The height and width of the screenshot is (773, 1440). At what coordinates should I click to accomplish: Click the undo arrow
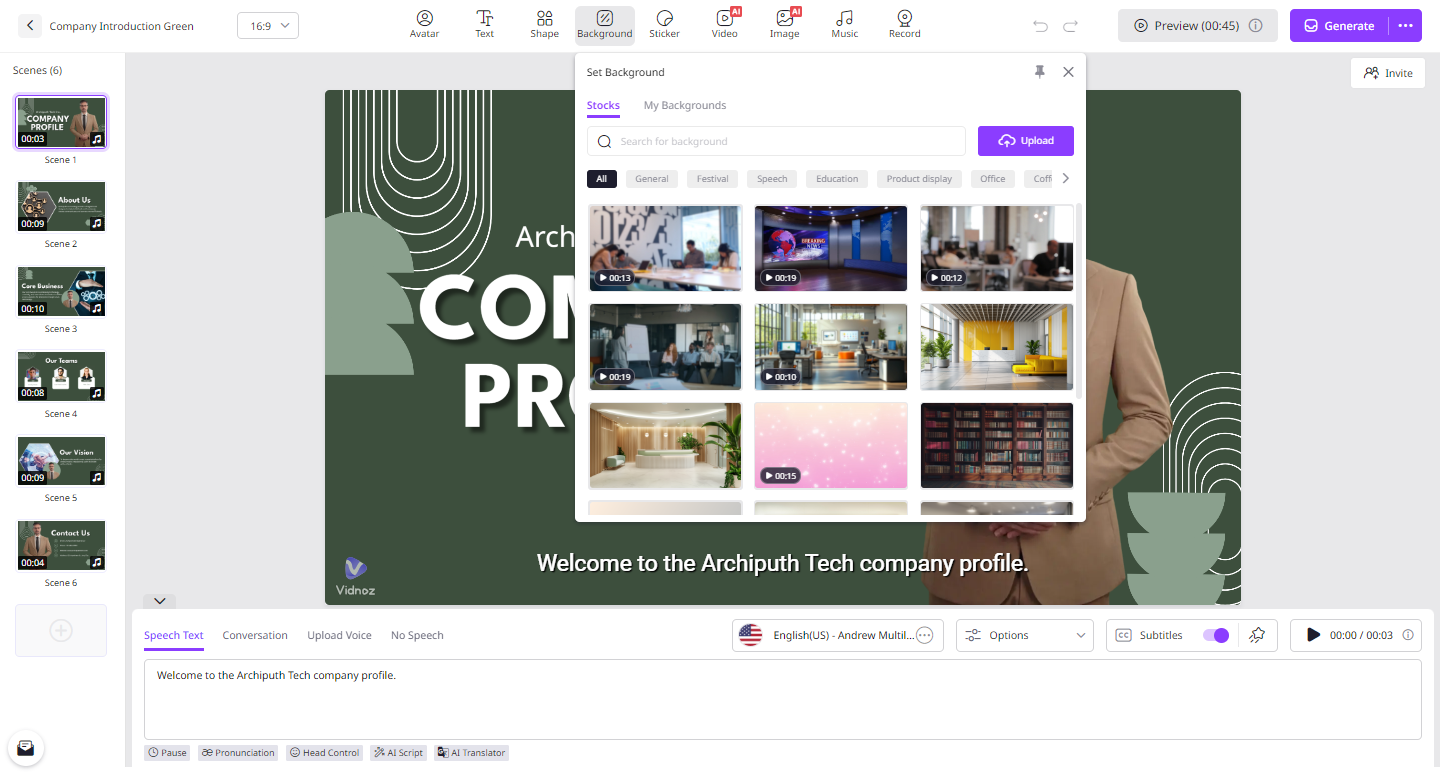[1041, 26]
